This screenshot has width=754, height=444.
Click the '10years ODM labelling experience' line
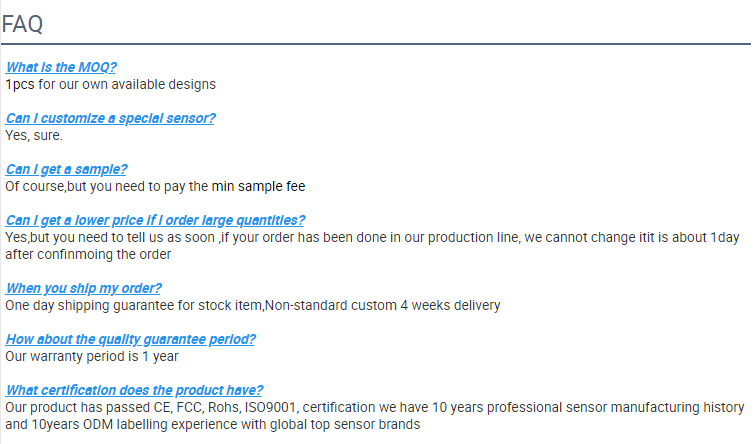pos(213,424)
